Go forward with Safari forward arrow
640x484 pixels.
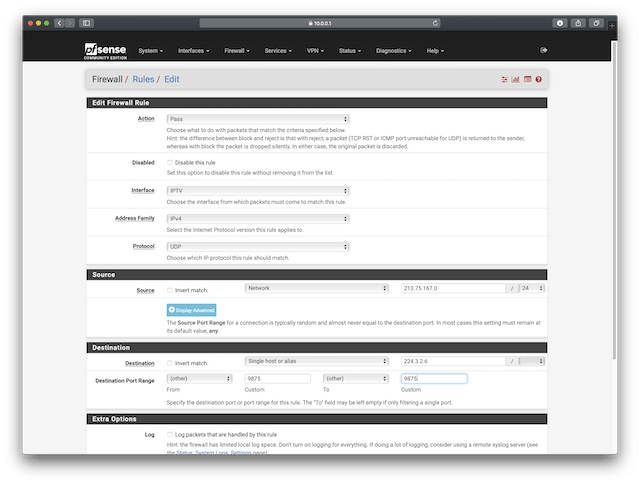[70, 23]
